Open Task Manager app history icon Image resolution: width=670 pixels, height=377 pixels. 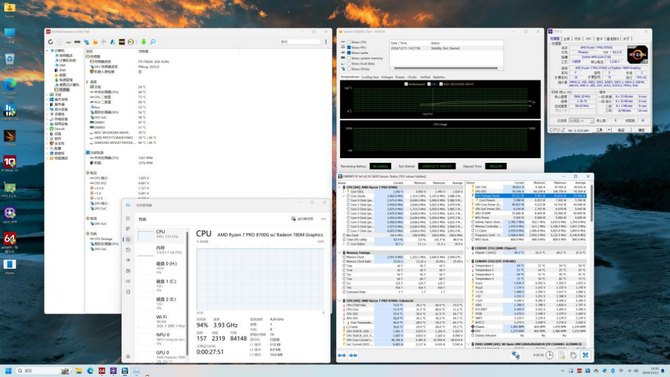pos(128,250)
